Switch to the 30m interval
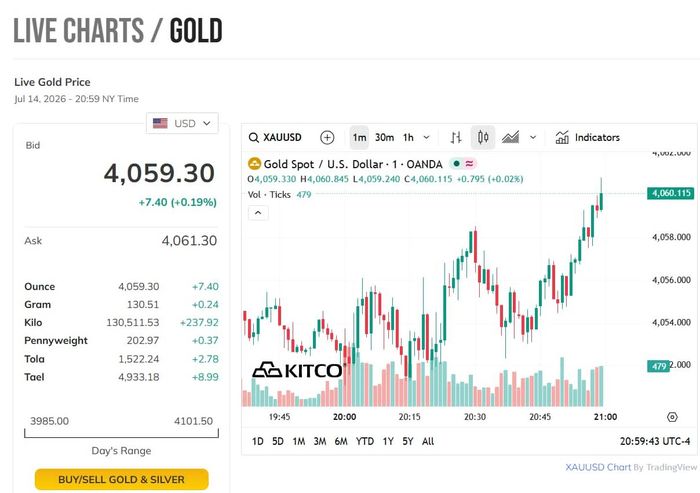Viewport: 700px width, 493px height. (384, 138)
